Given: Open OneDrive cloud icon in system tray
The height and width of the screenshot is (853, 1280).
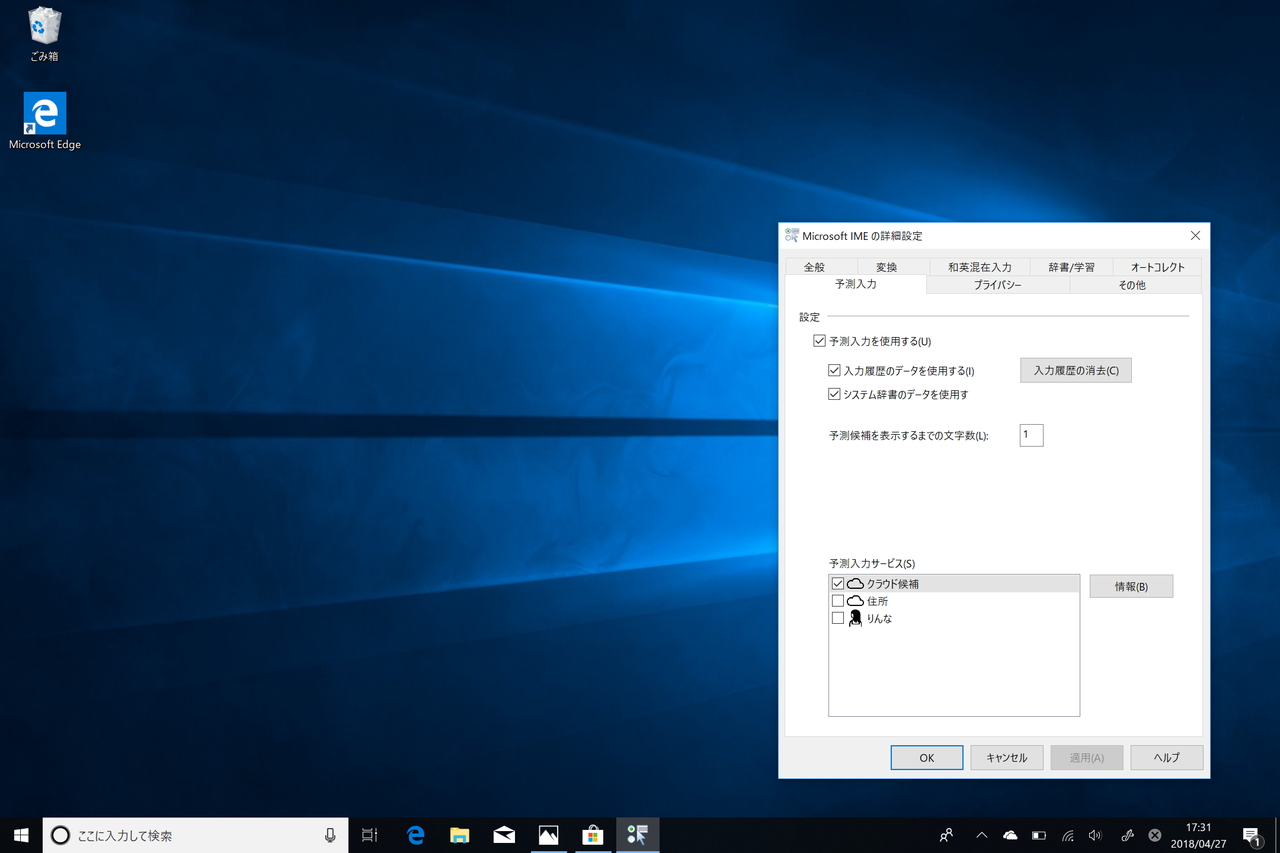Looking at the screenshot, I should point(1010,835).
